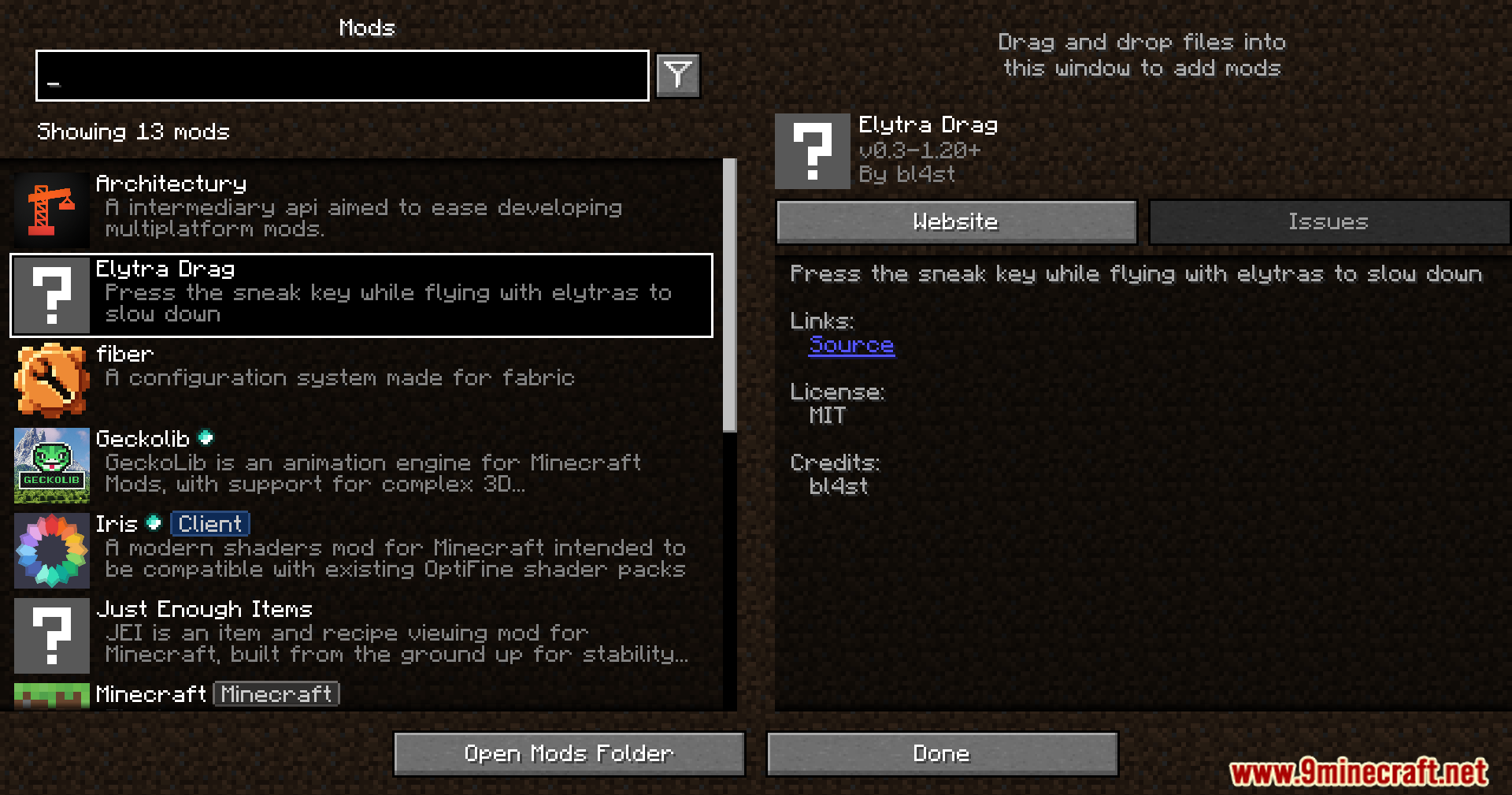Choose the Geckolib gecko logo
Image resolution: width=1512 pixels, height=795 pixels.
[x=52, y=466]
